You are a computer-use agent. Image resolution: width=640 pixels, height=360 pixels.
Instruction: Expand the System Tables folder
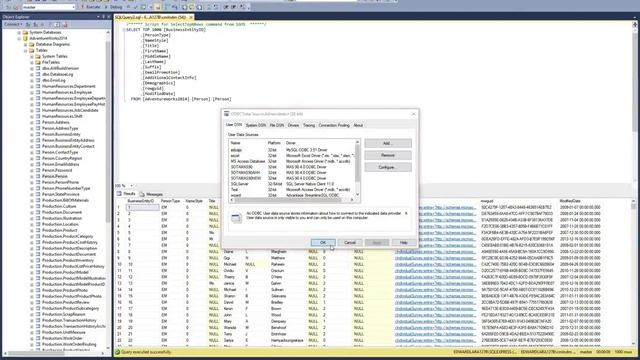pos(31,56)
